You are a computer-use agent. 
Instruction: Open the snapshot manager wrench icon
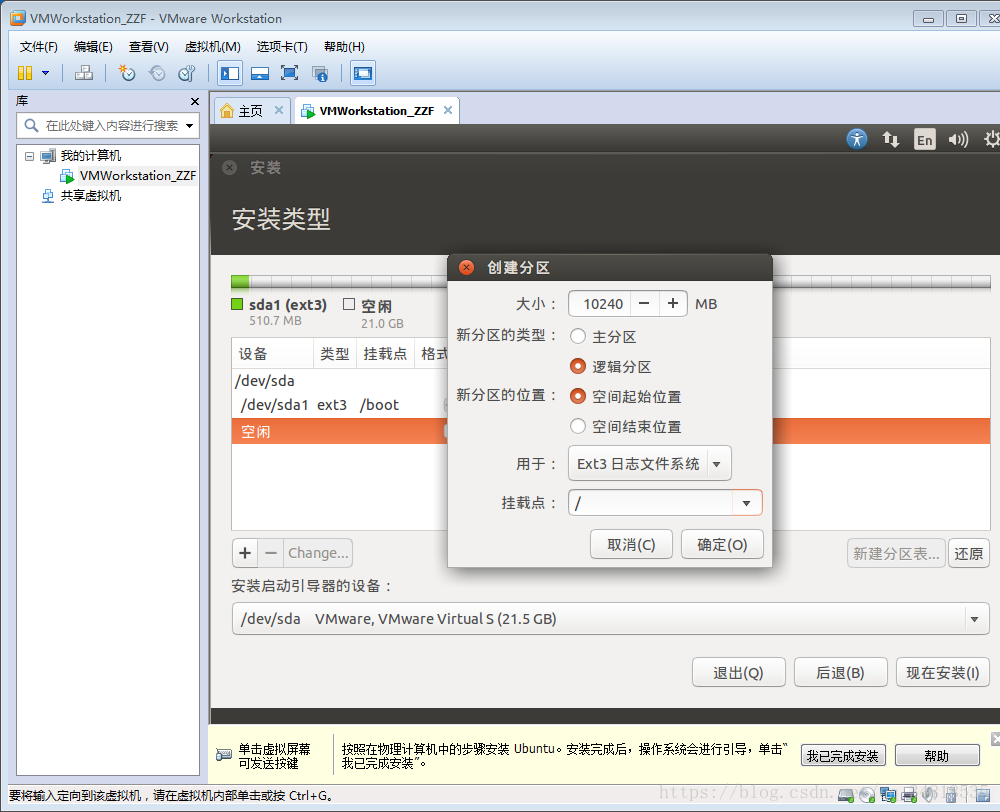(x=186, y=73)
